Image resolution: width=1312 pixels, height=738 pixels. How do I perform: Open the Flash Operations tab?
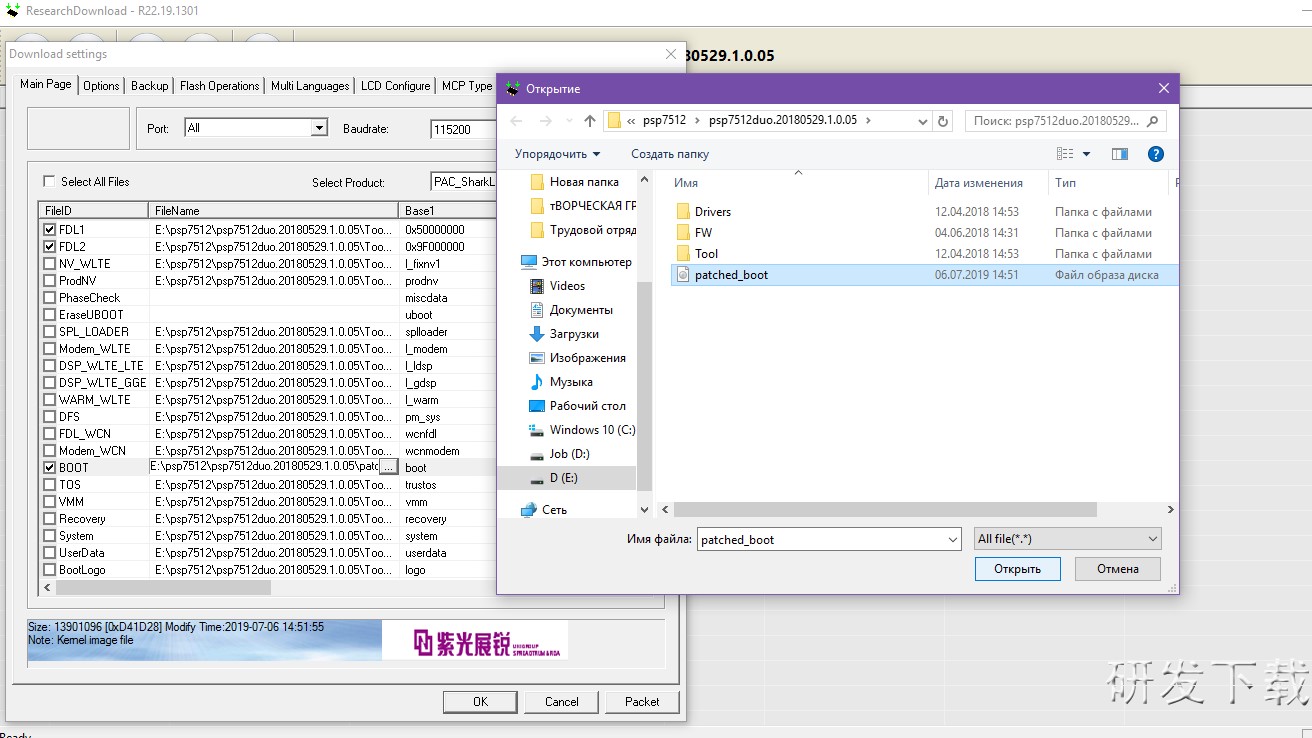coord(219,86)
